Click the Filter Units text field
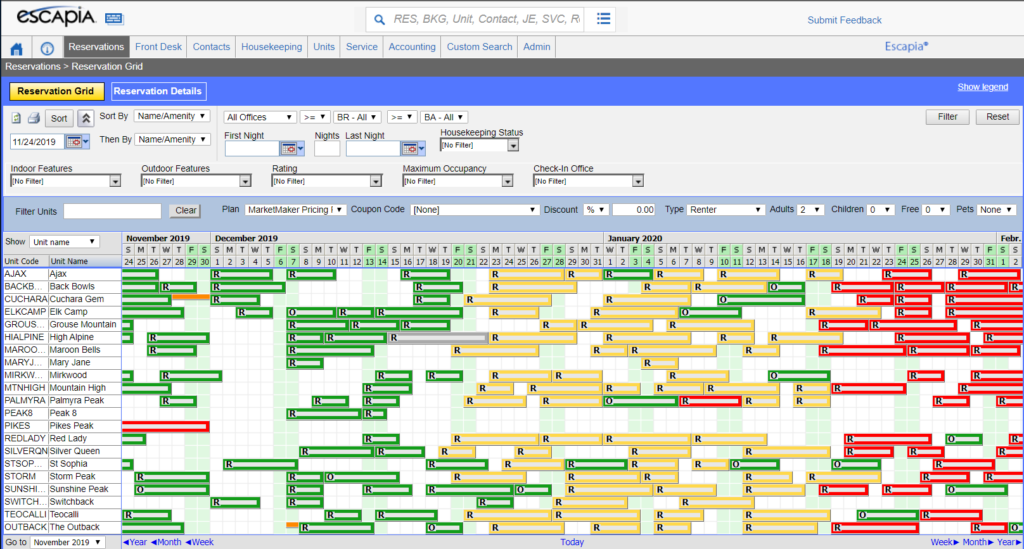Screen dimensions: 1024x549 coord(112,211)
